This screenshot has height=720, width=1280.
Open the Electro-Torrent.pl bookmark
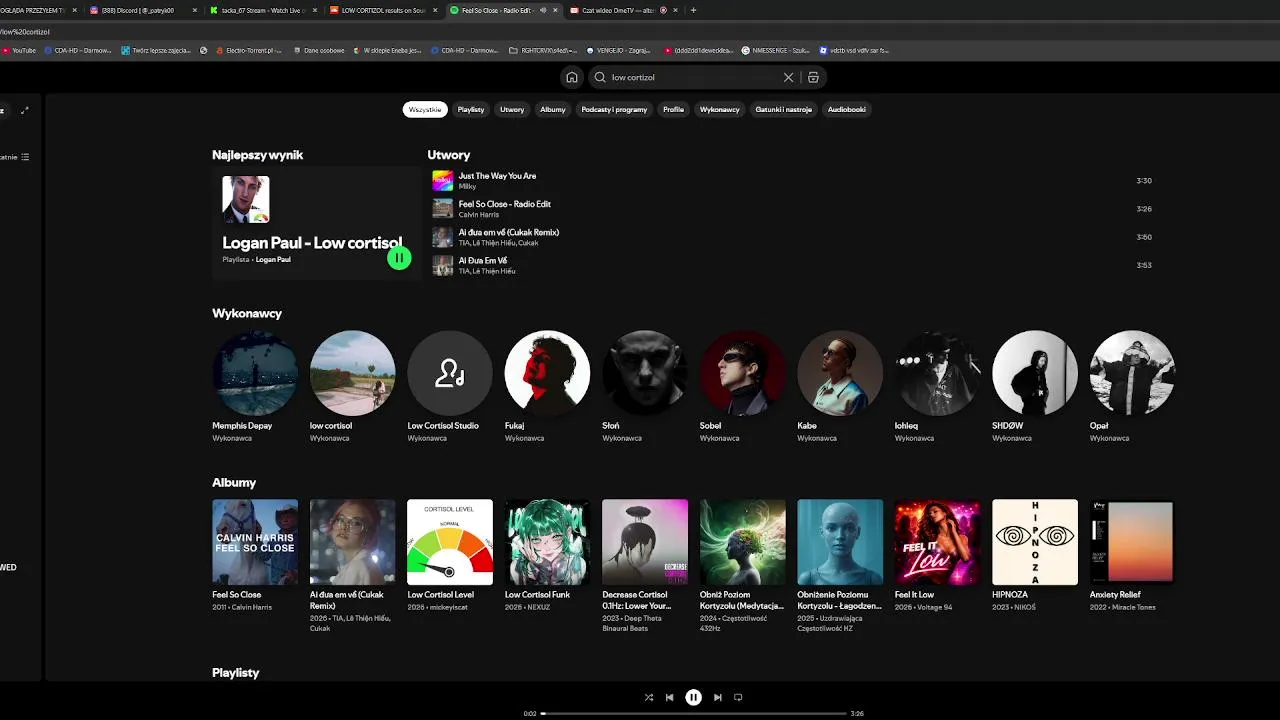point(249,50)
